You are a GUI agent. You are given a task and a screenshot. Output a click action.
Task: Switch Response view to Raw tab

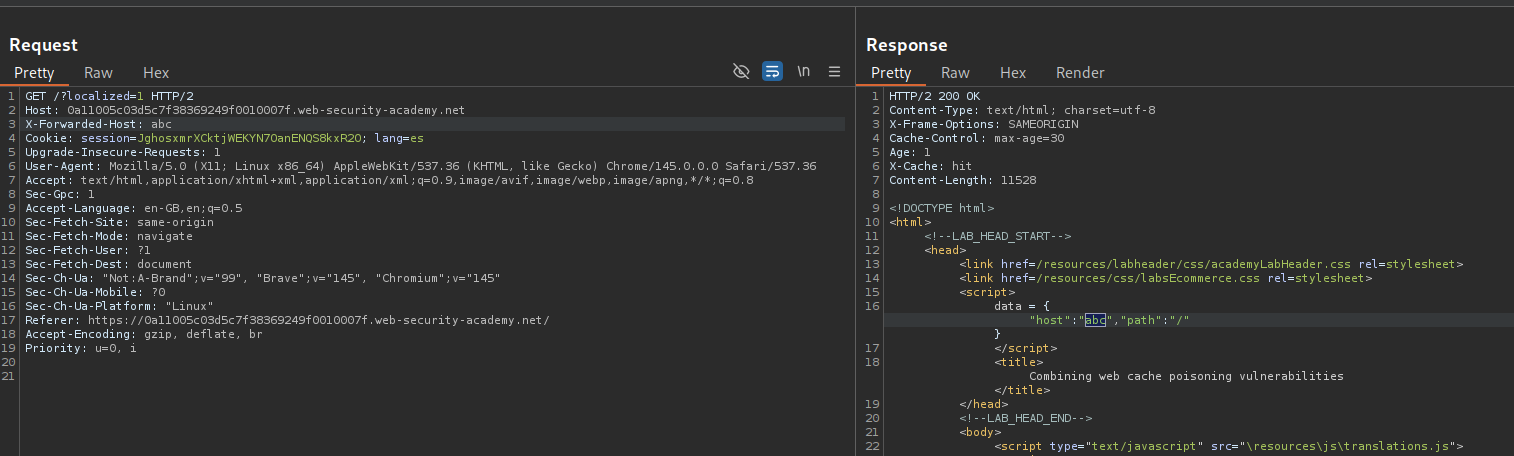point(955,72)
